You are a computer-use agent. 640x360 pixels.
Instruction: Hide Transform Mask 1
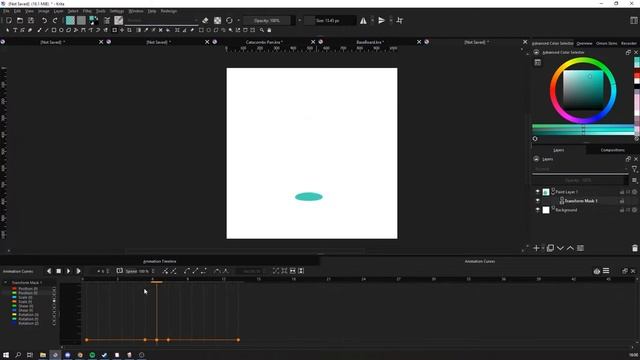[538, 201]
